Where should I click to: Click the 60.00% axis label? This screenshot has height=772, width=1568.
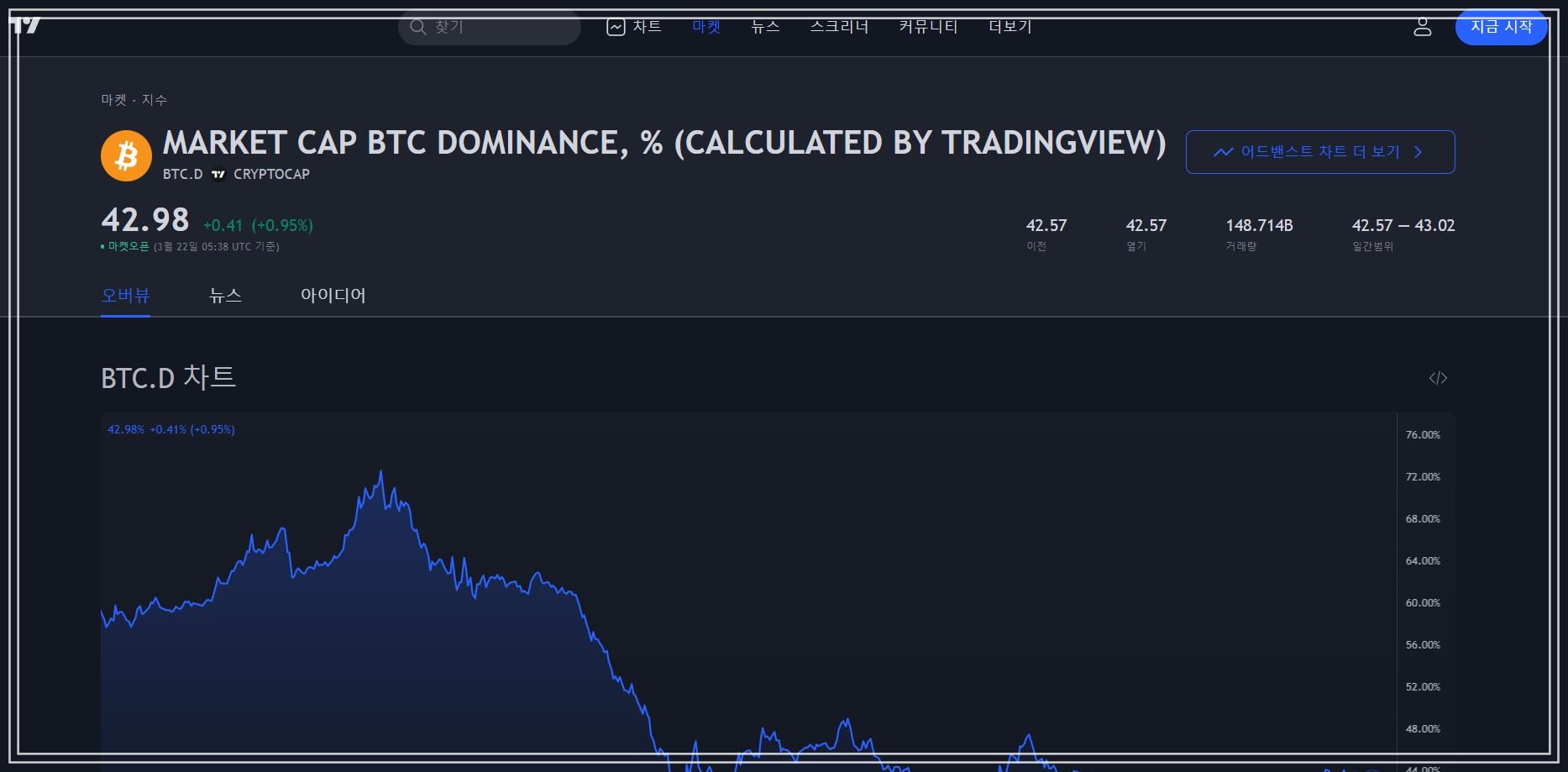coord(1423,602)
